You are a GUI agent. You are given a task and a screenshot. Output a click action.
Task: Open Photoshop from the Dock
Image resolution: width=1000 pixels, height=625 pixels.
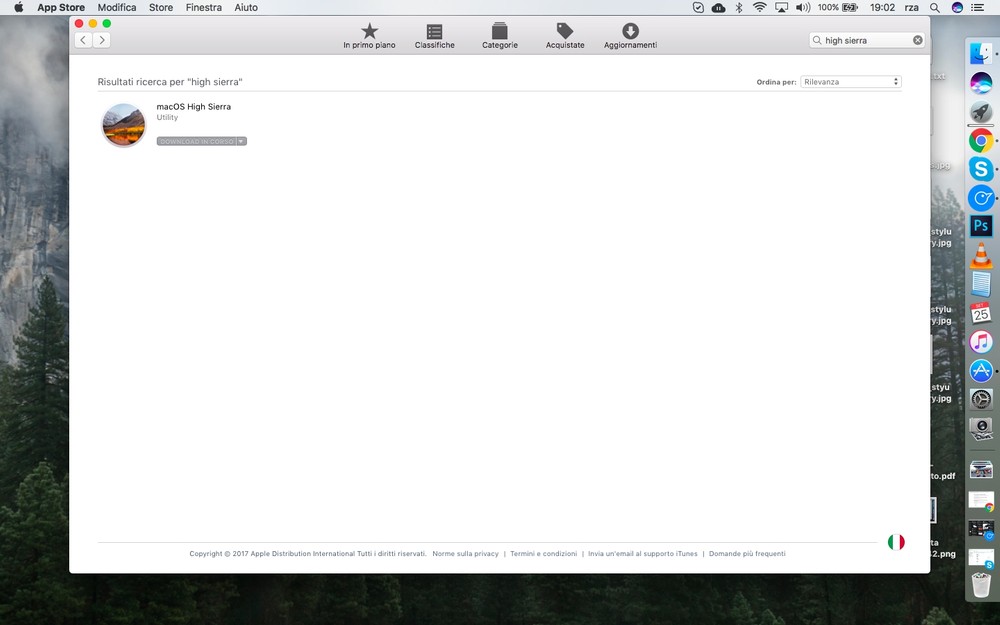(x=981, y=226)
